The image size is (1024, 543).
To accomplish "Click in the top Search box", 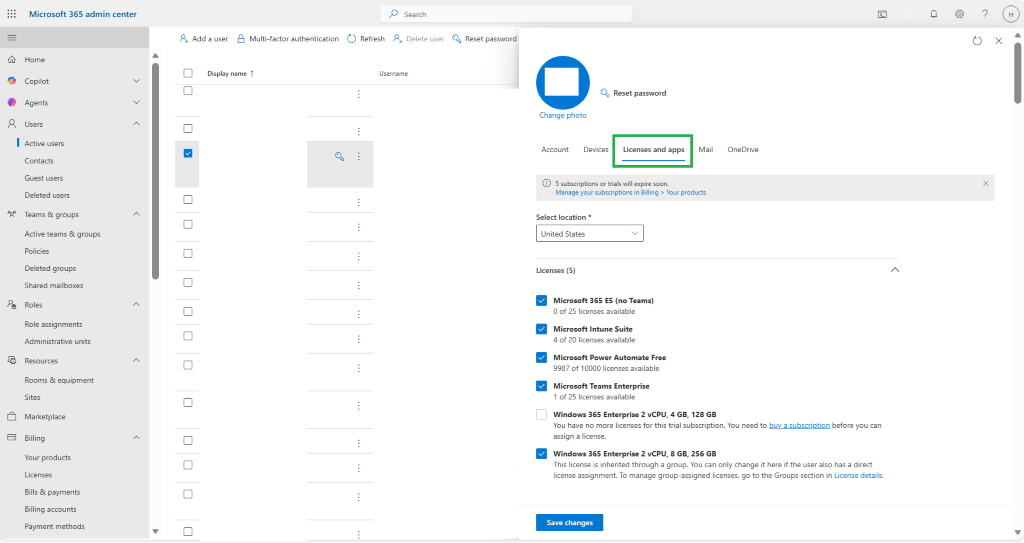I will click(x=506, y=14).
